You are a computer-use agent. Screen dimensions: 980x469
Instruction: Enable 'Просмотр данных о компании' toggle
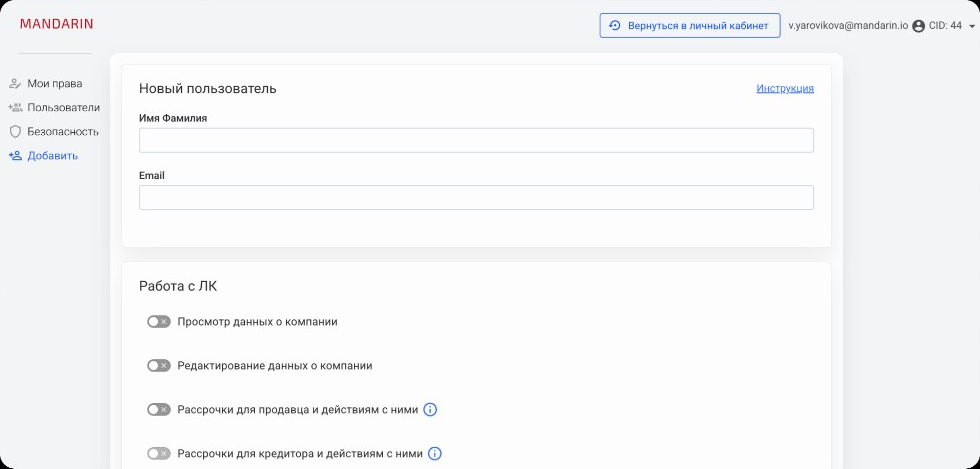159,322
